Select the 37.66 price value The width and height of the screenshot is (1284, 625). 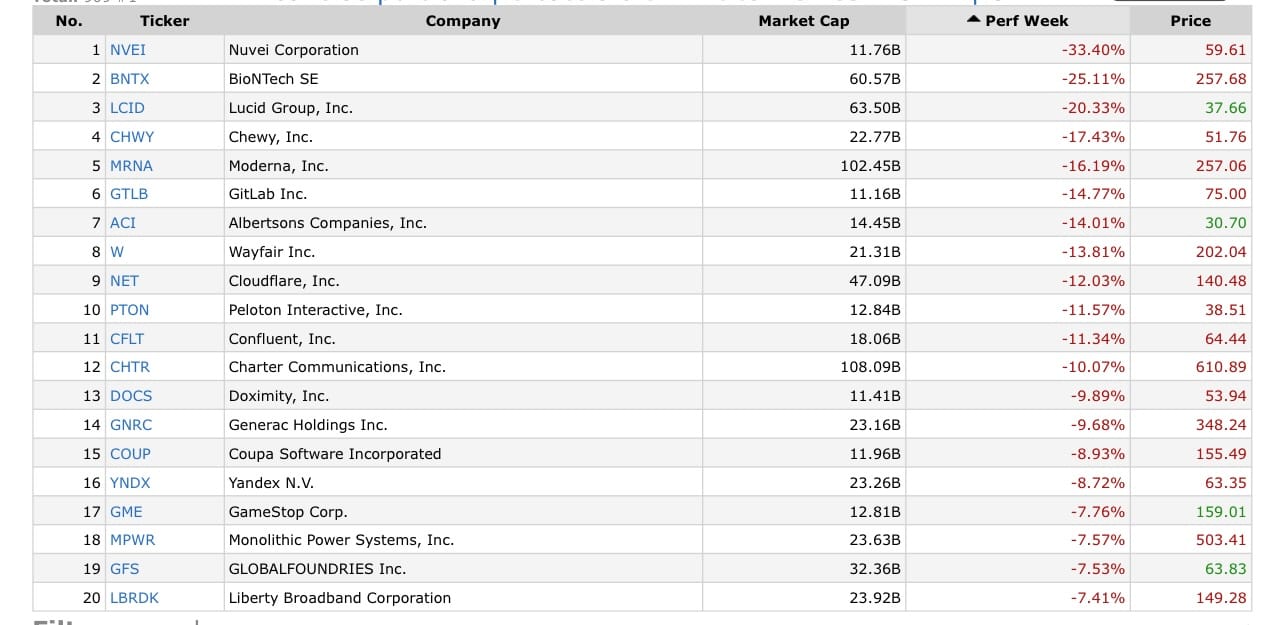[x=1226, y=108]
